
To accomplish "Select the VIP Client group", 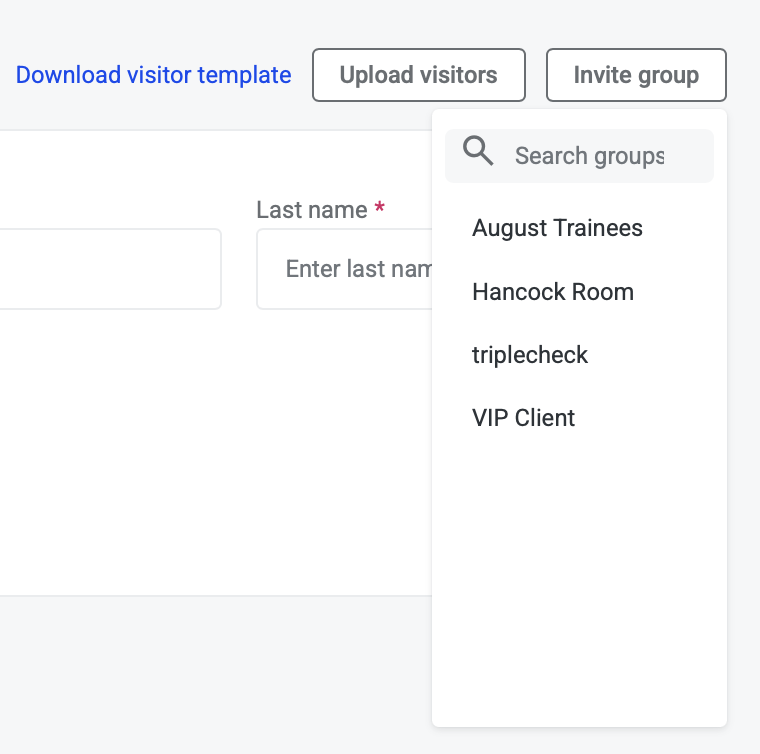I will [523, 418].
